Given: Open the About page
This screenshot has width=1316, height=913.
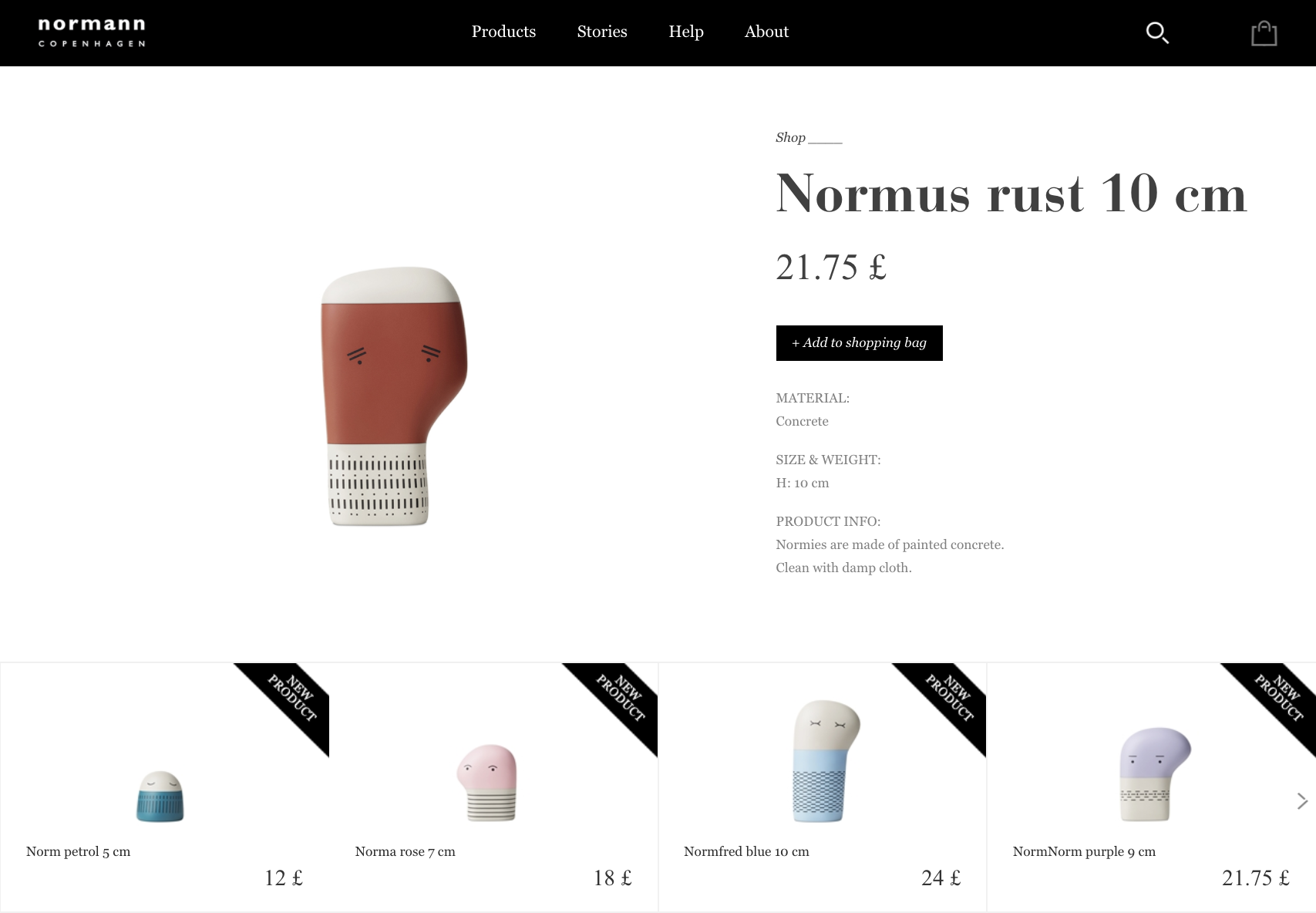Looking at the screenshot, I should pyautogui.click(x=766, y=32).
